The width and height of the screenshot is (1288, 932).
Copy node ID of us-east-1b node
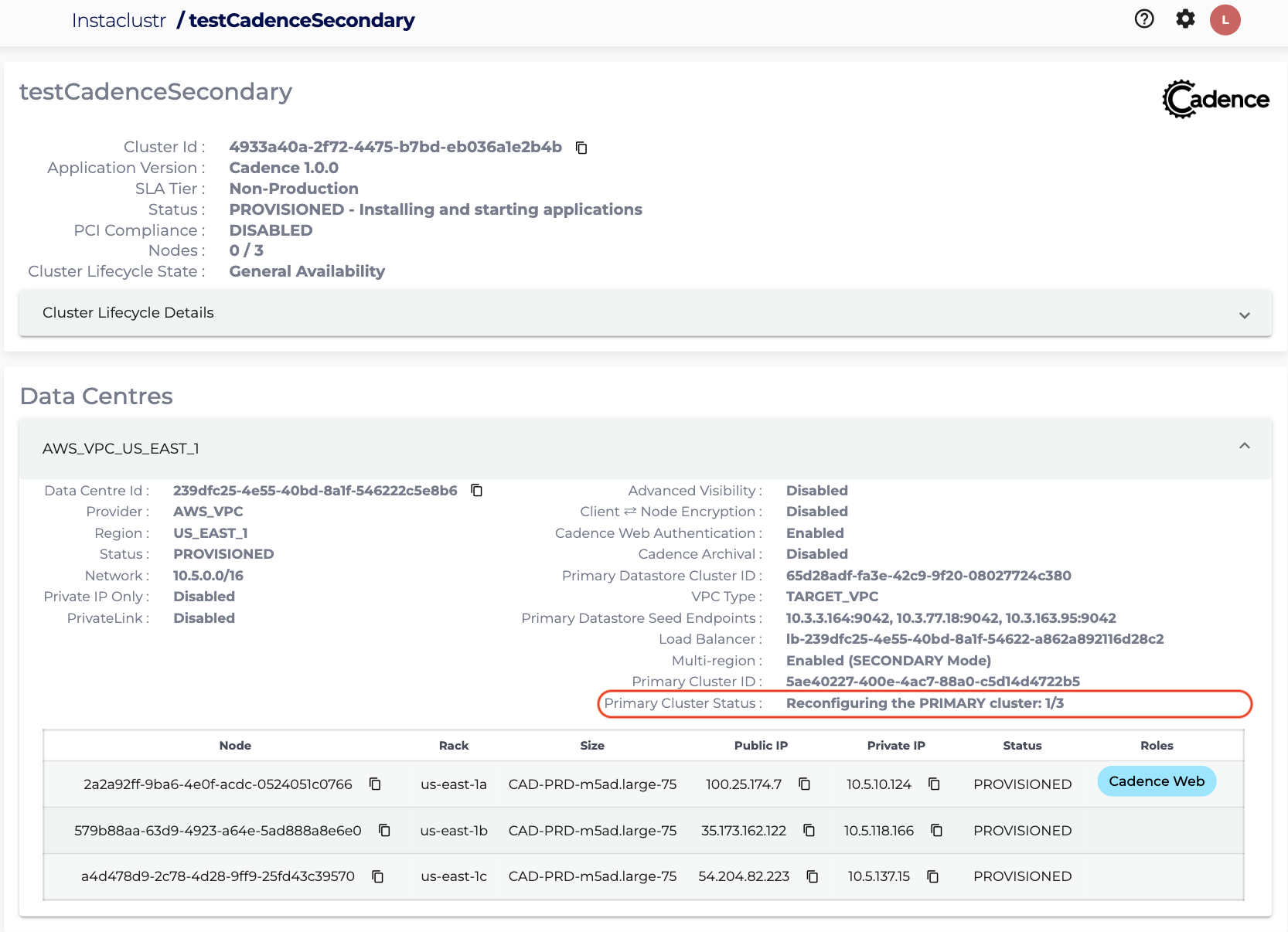point(384,831)
